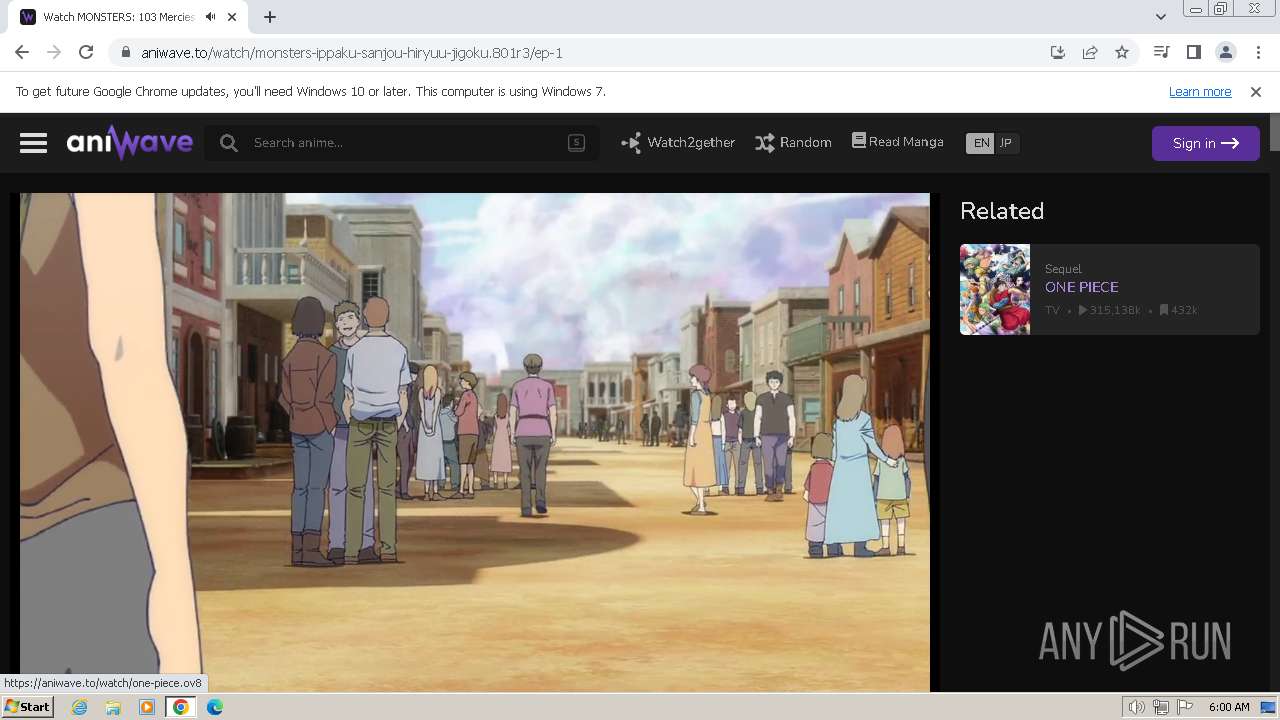Click the search filter icon in search box

(x=576, y=142)
